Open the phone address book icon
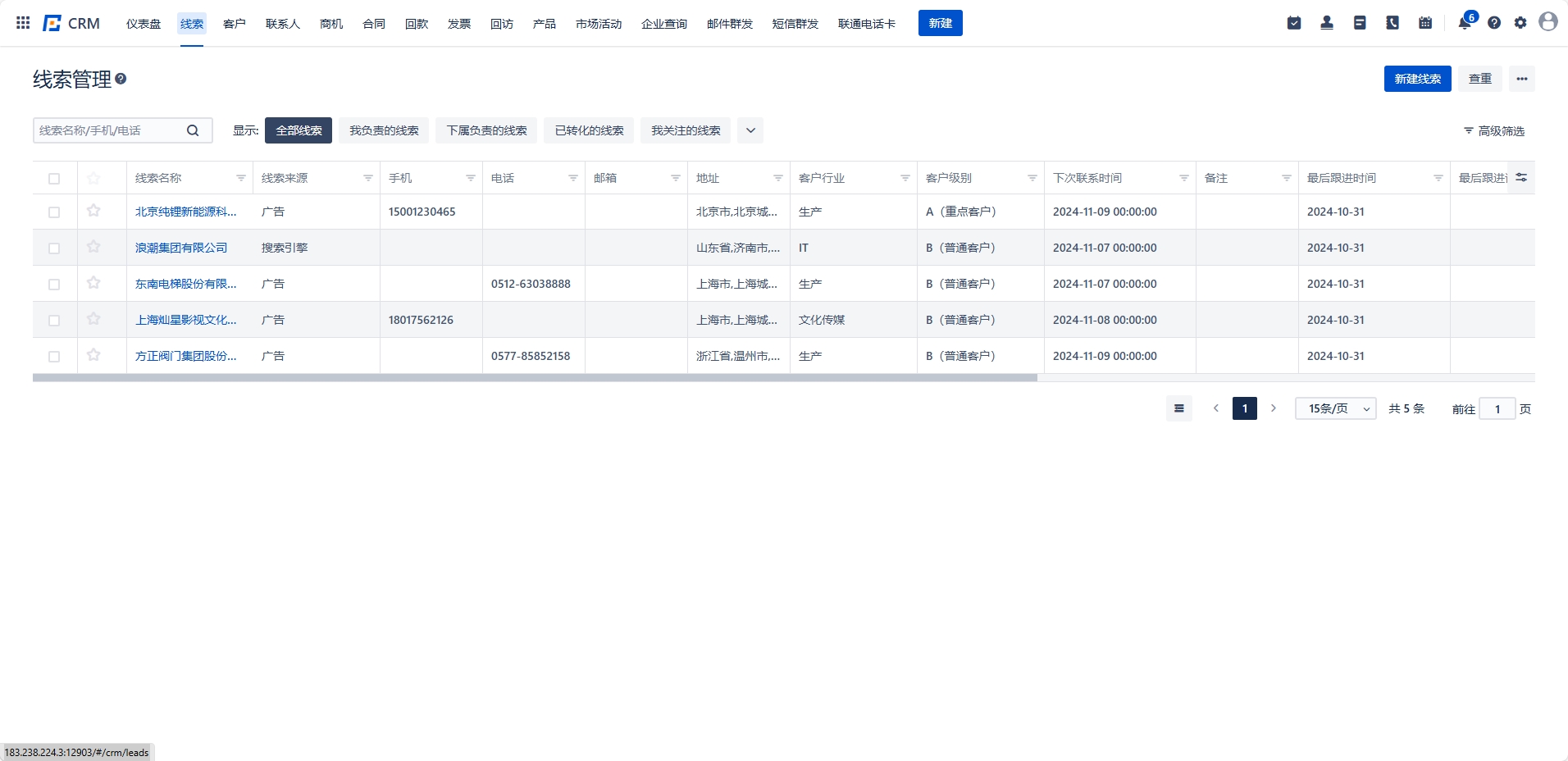 pyautogui.click(x=1393, y=23)
